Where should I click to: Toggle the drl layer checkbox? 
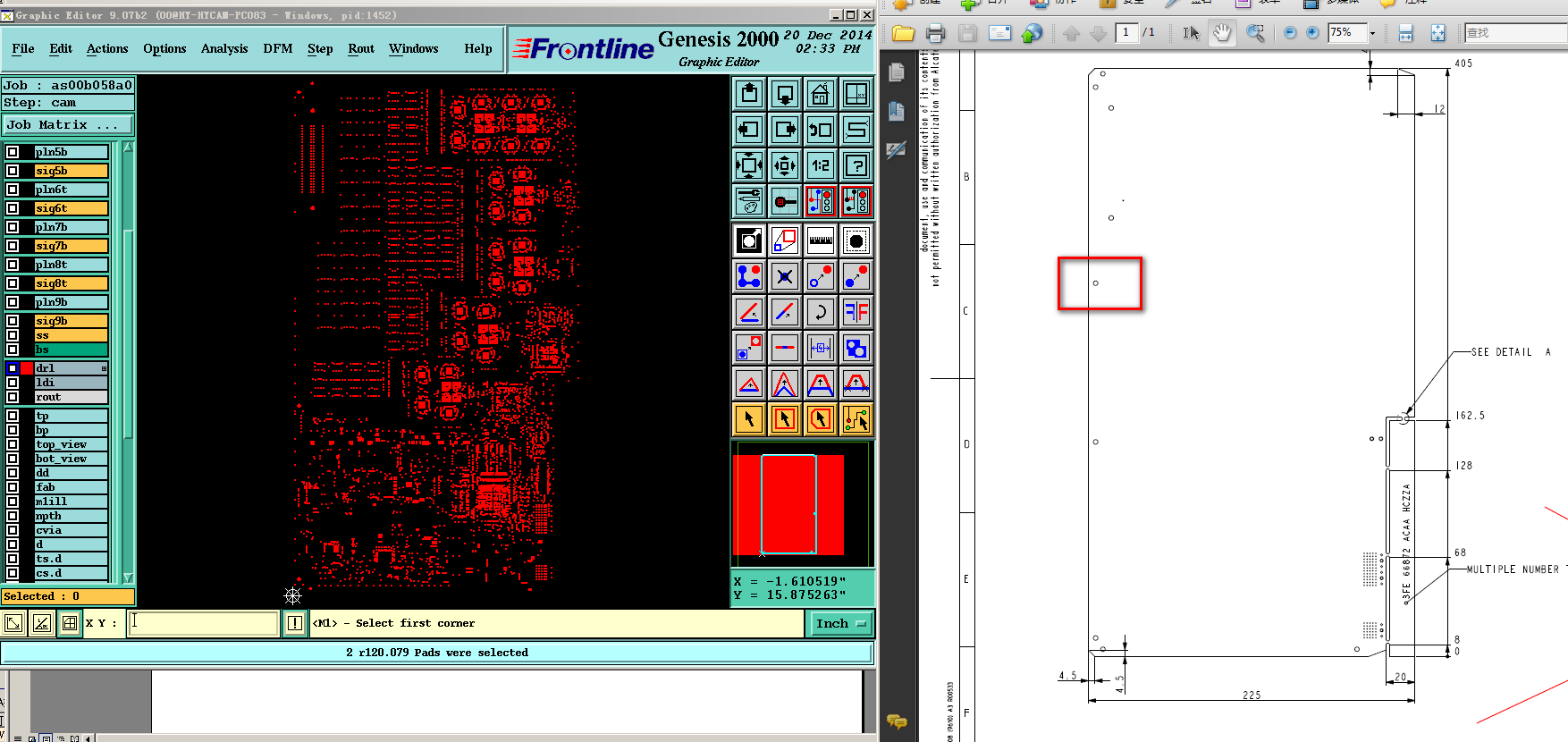(x=13, y=368)
